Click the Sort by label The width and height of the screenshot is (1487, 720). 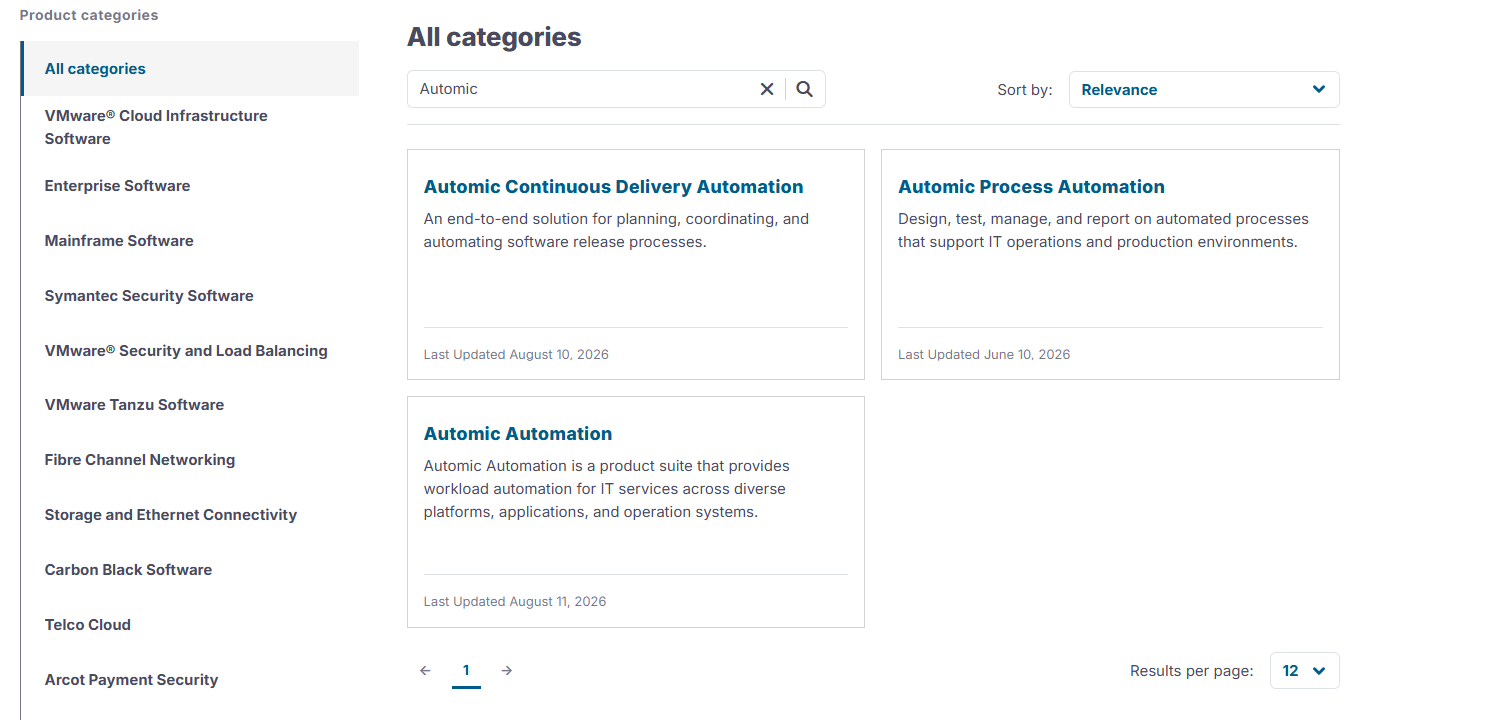(1025, 90)
